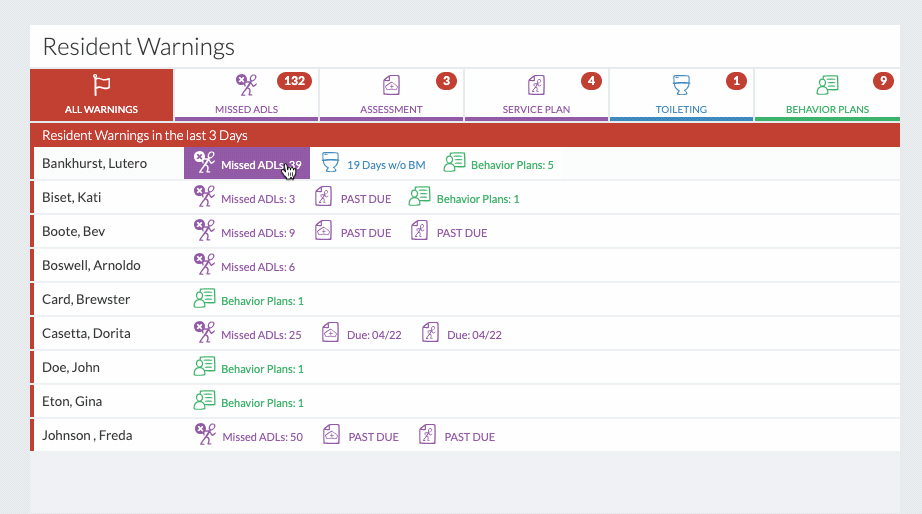Click 'Behavior Plans: 5' for Bankhurst, Lutero

pos(511,165)
